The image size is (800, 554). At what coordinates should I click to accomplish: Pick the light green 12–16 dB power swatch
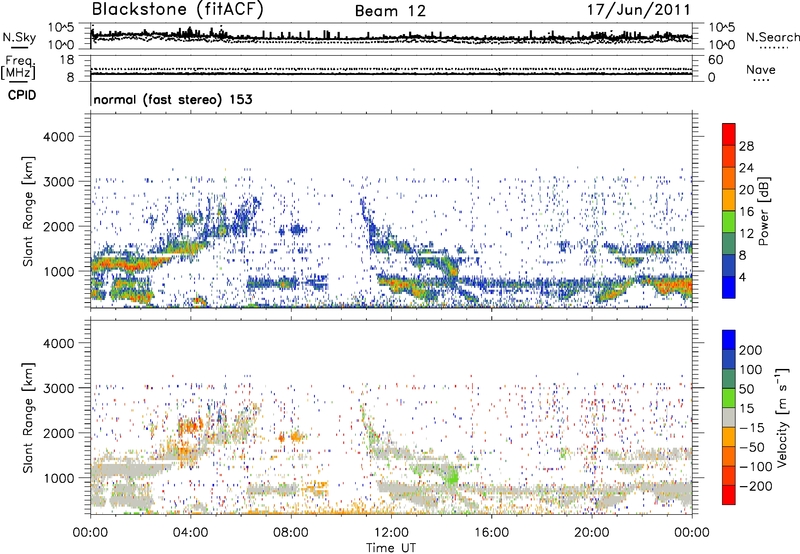pos(729,221)
